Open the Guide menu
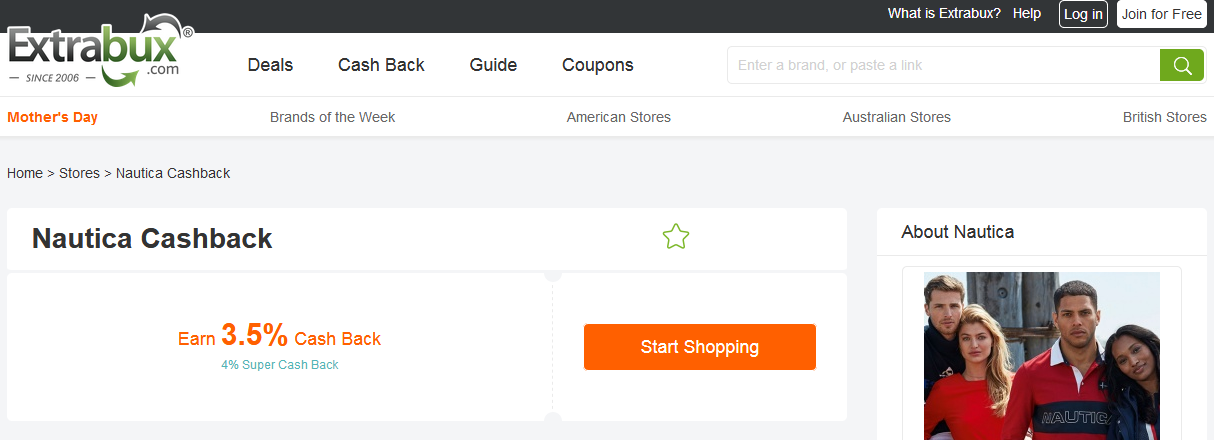 (493, 65)
